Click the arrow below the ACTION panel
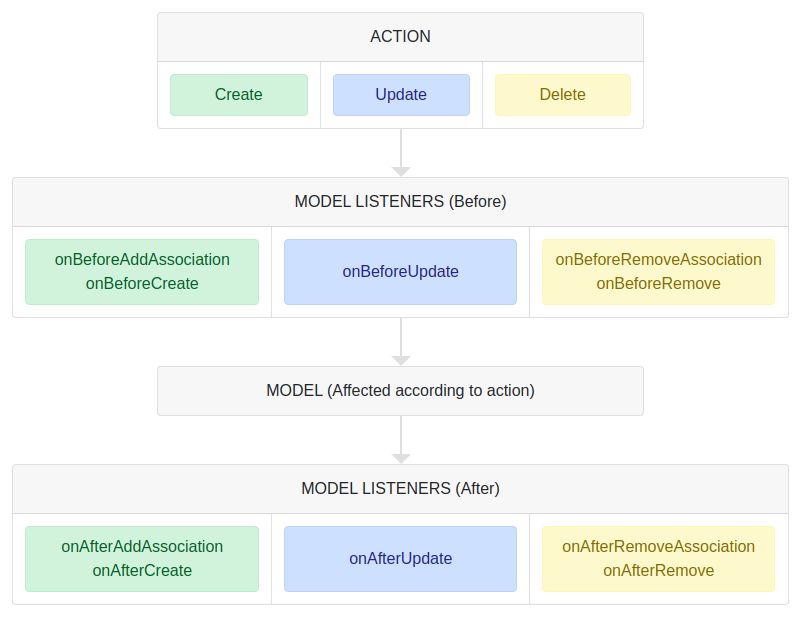Viewport: 802px width, 618px height. [x=401, y=152]
